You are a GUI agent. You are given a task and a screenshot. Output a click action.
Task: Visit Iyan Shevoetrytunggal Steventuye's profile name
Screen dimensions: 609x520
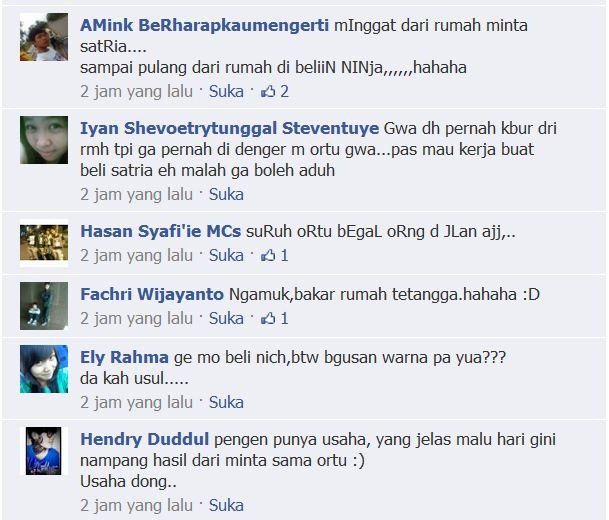coord(230,129)
